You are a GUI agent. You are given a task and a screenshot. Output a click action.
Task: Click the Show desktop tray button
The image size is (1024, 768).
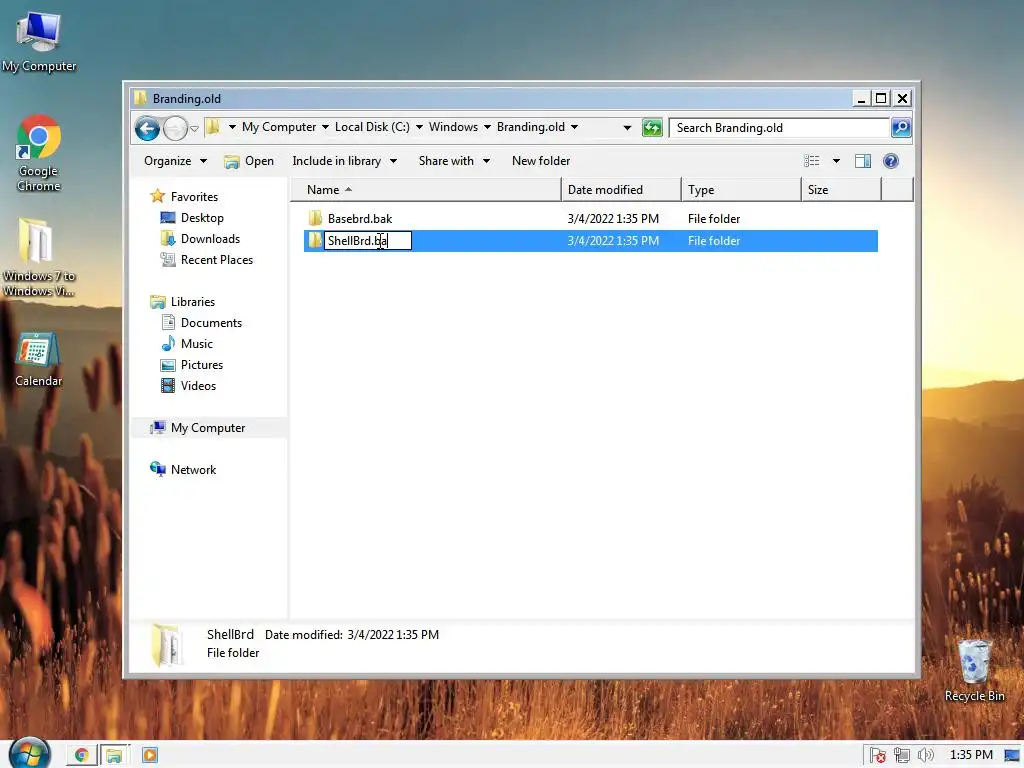pos(1012,756)
